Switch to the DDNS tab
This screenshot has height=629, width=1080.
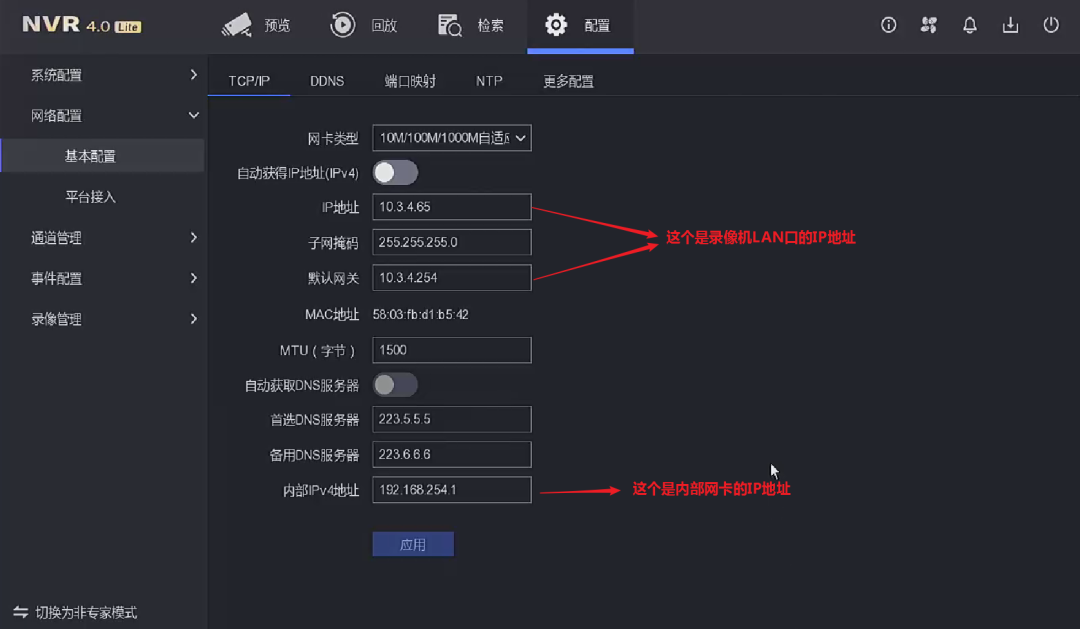tap(328, 80)
